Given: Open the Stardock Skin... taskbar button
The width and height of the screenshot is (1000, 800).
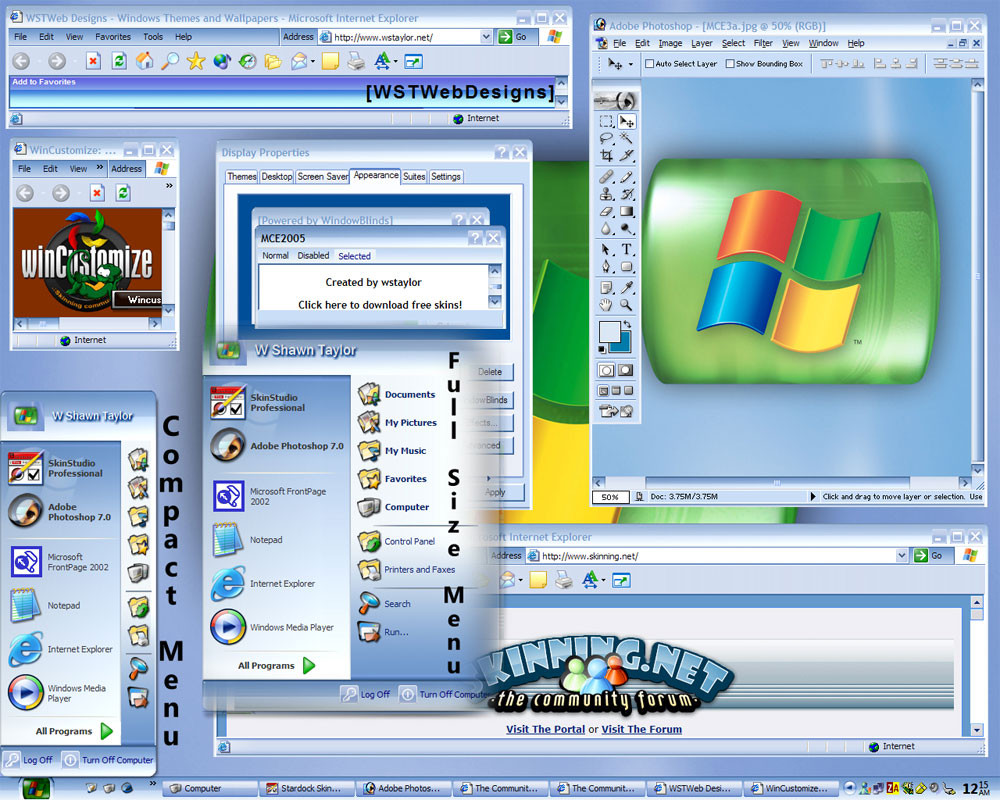Looking at the screenshot, I should (306, 789).
